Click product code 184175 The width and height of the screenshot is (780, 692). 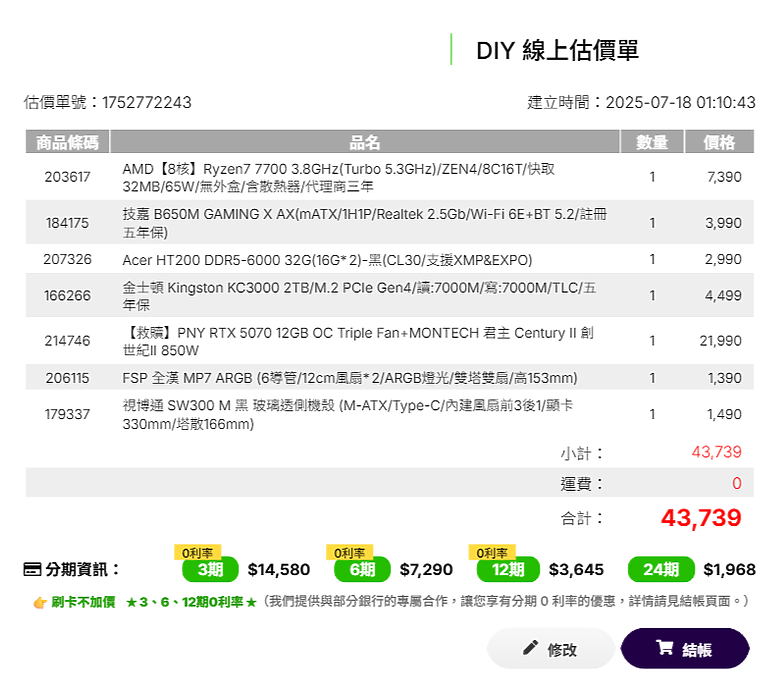click(x=67, y=222)
